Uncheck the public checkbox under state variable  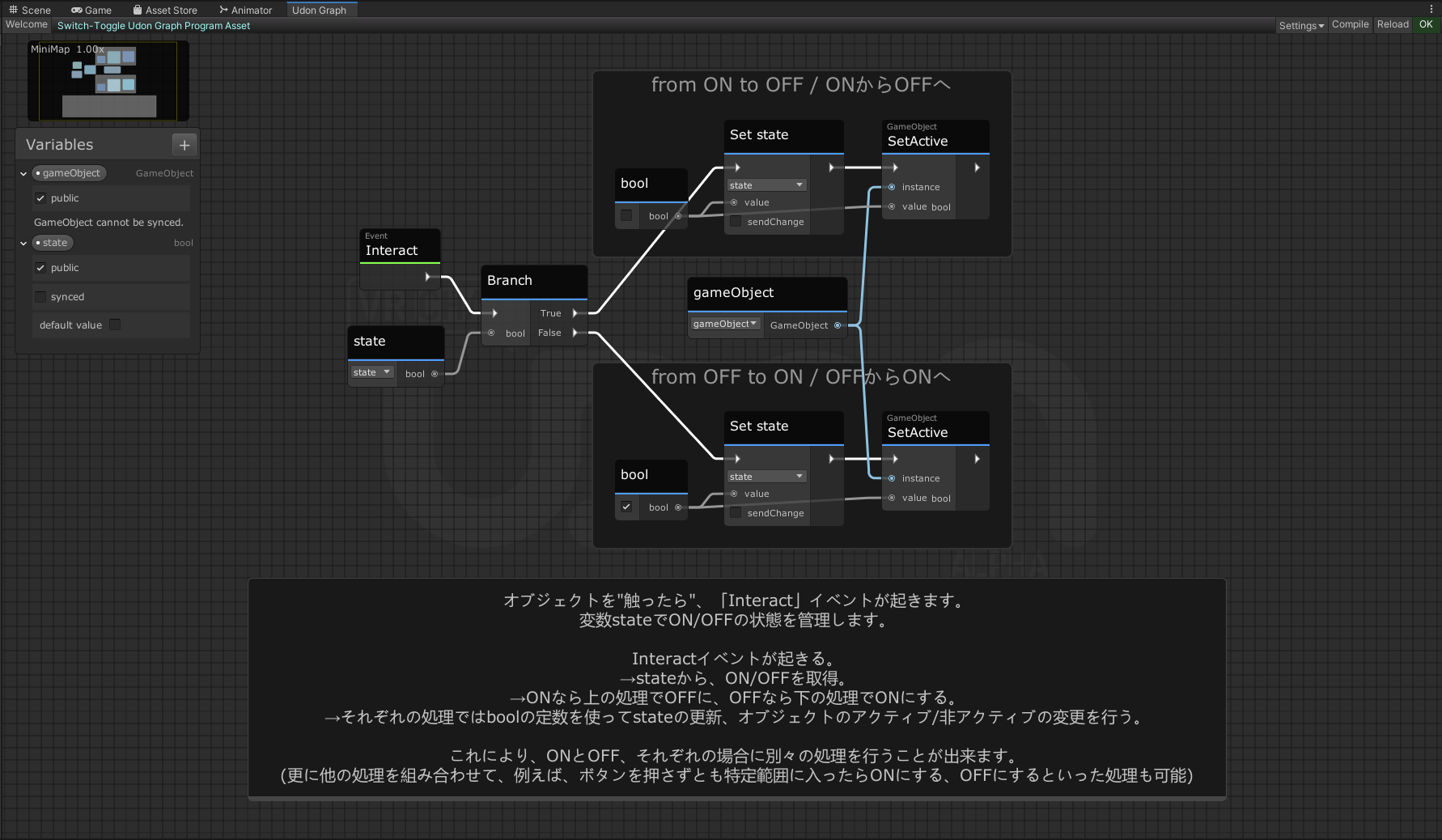40,268
